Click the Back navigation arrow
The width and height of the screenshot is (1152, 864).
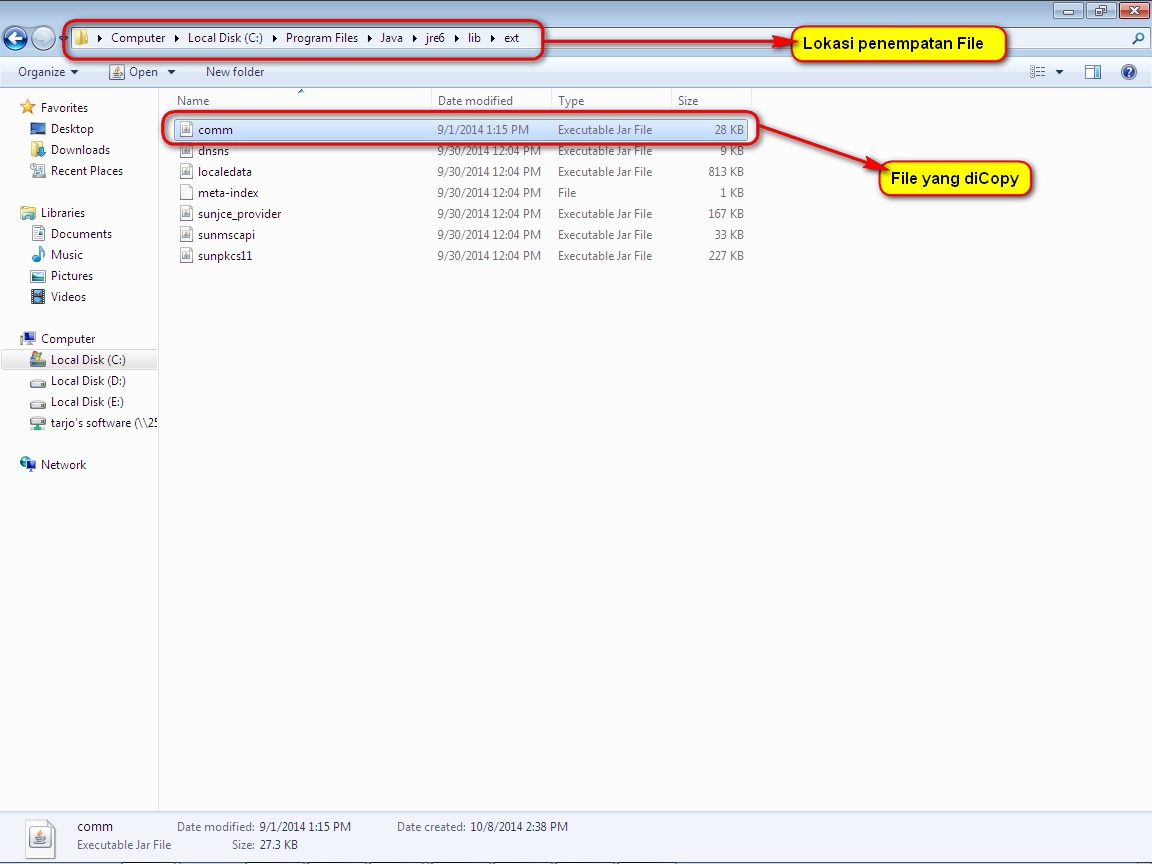click(x=15, y=38)
